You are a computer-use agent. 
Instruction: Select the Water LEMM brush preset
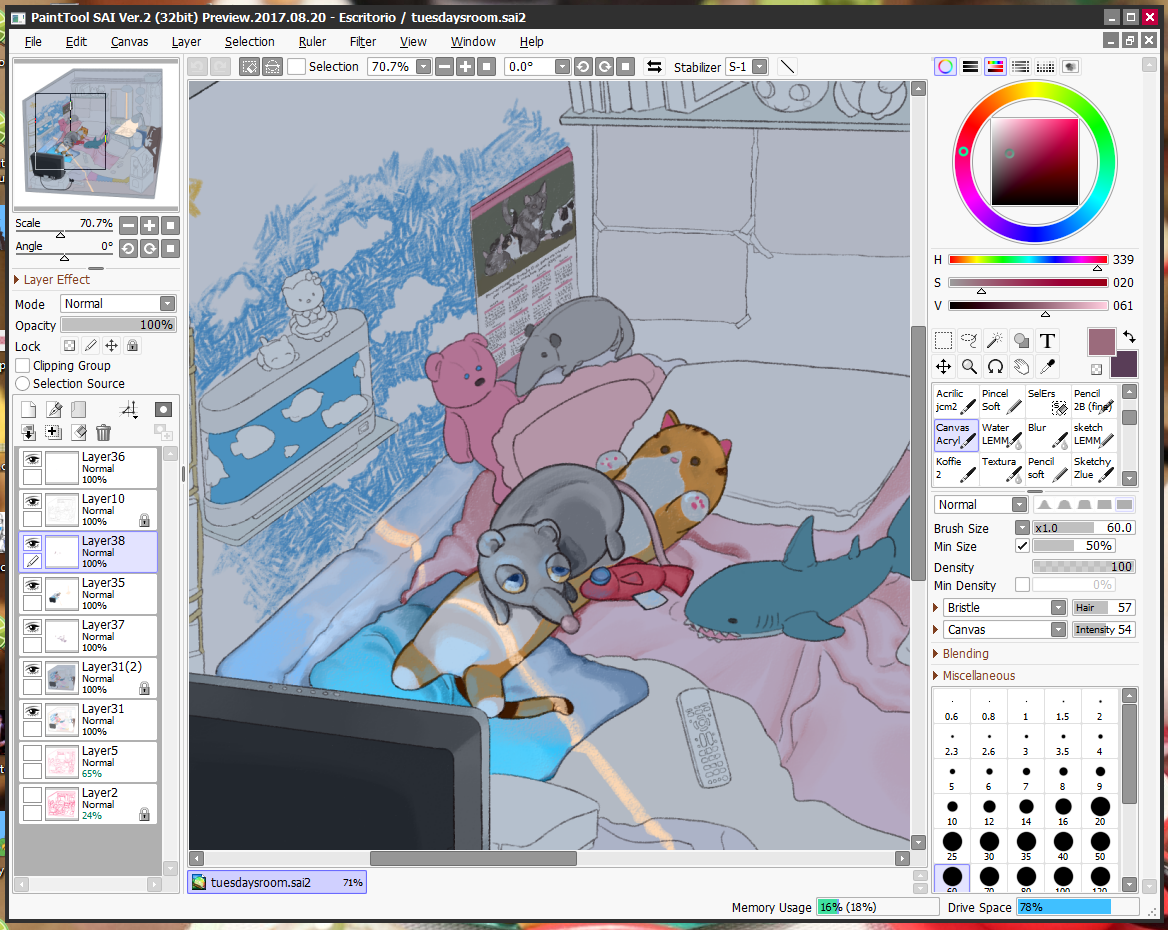(1001, 434)
